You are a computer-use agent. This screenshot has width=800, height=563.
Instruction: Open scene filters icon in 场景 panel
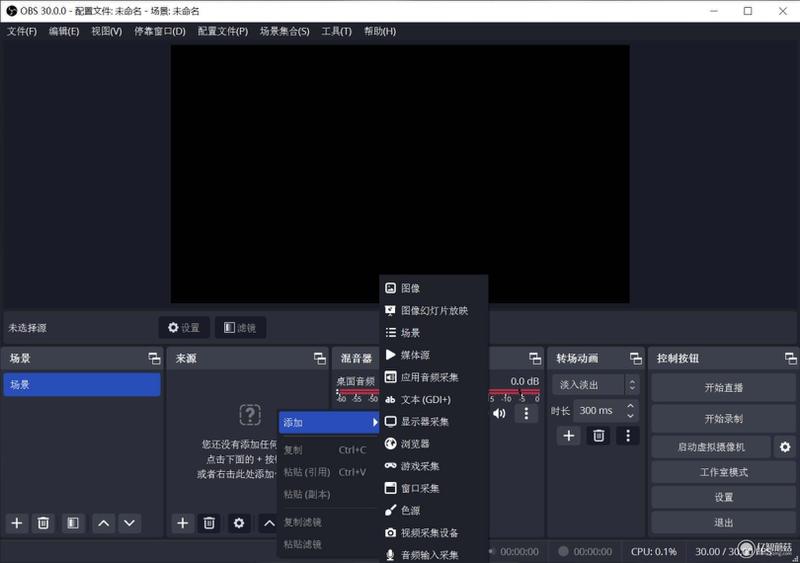click(73, 523)
